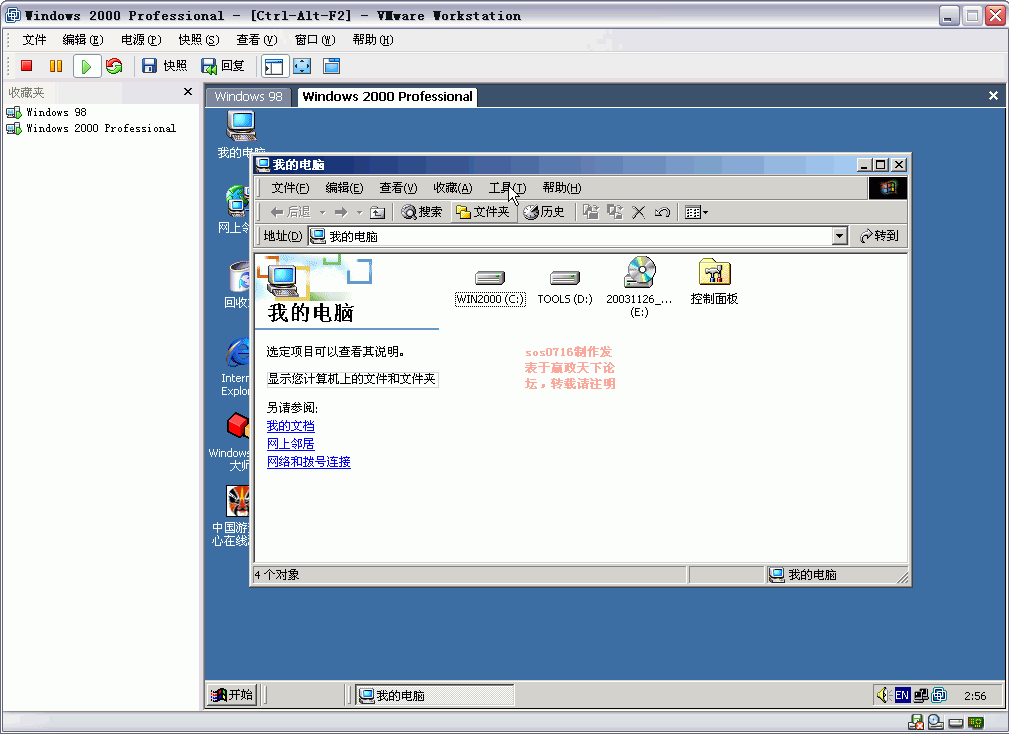Open the 历史 history pane
1011x734 pixels.
(544, 212)
